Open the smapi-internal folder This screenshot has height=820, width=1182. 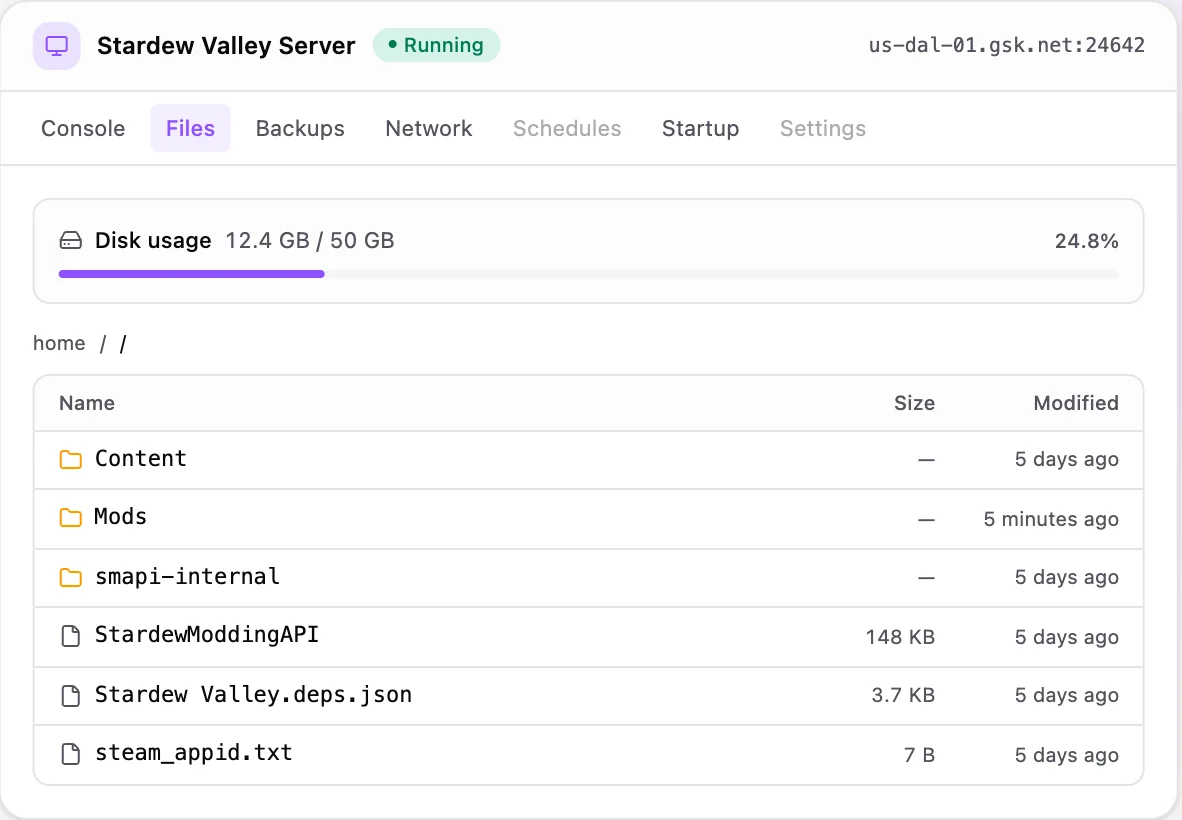click(187, 577)
